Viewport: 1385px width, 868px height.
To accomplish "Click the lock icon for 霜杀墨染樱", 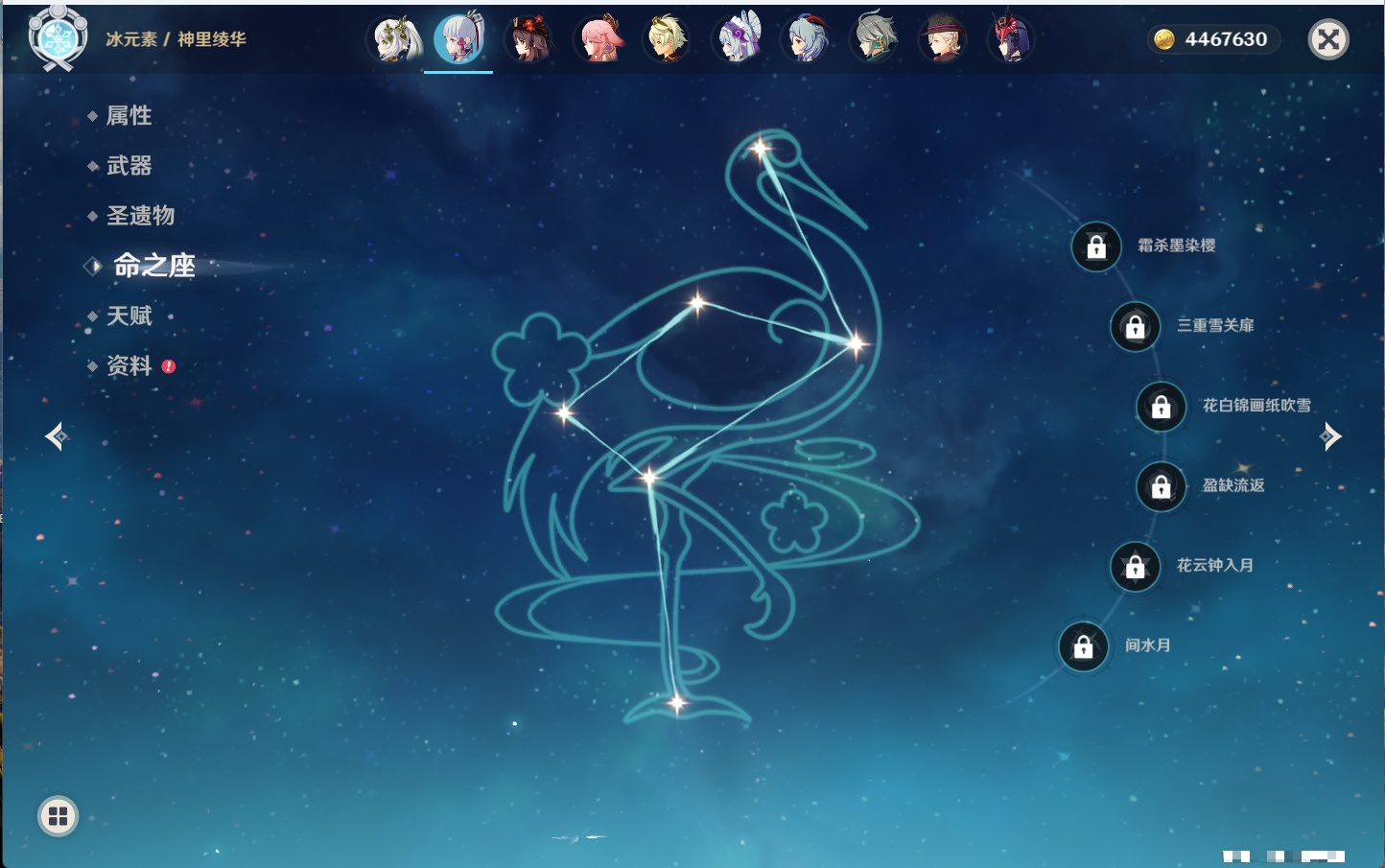I will (1096, 246).
